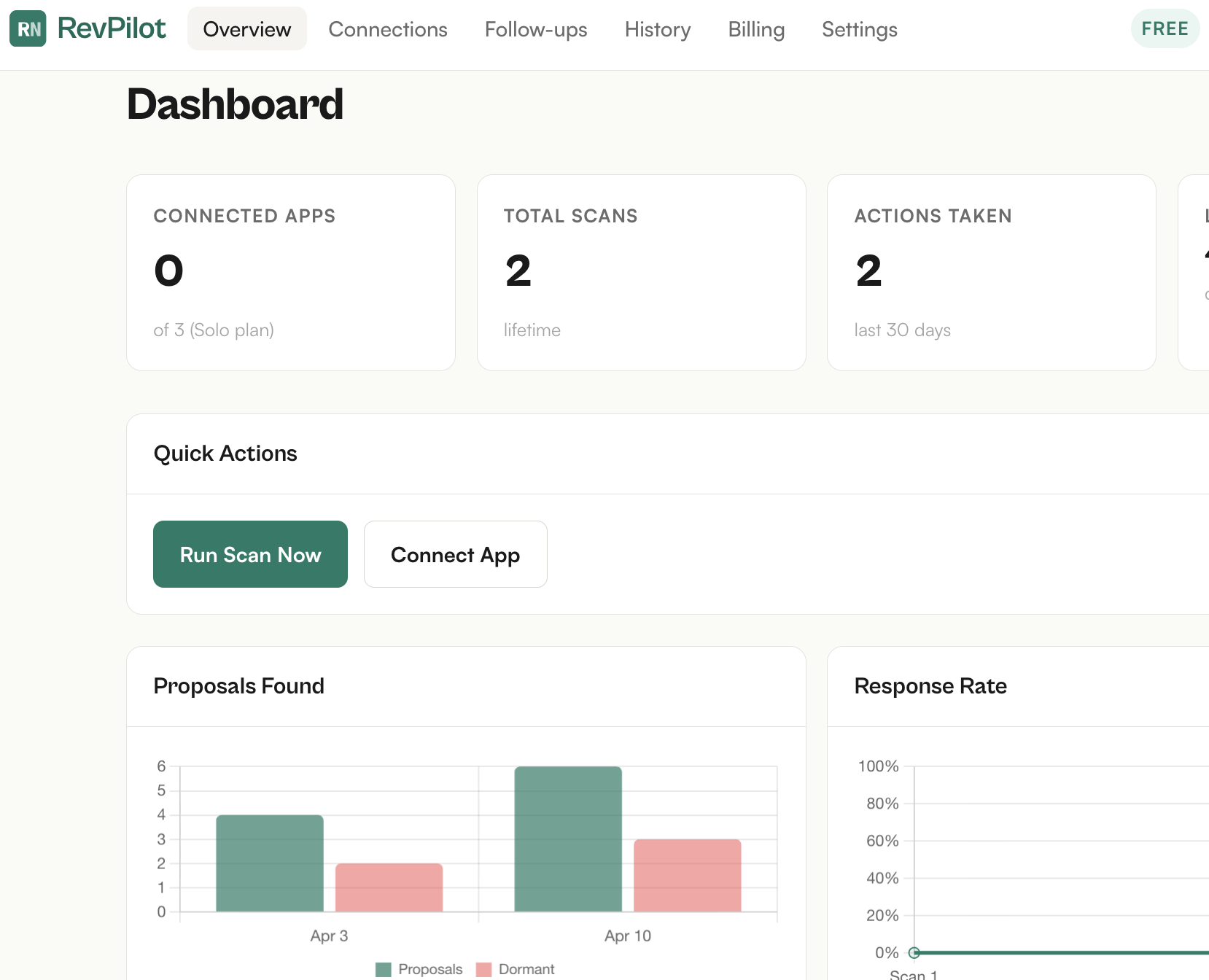Image resolution: width=1209 pixels, height=980 pixels.
Task: Click the Apr 10 Proposals green bar
Action: pos(568,839)
